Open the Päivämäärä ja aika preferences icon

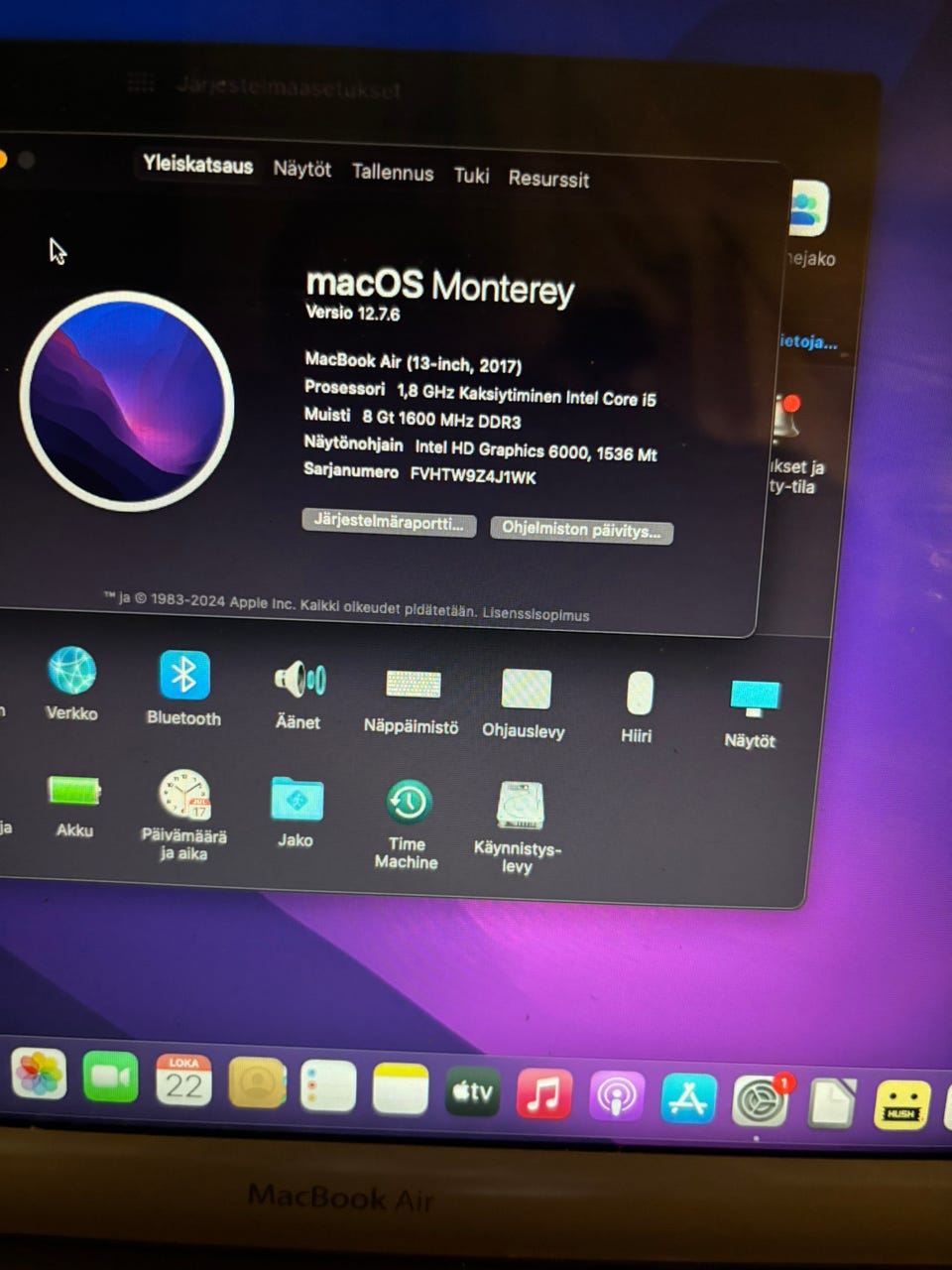184,795
